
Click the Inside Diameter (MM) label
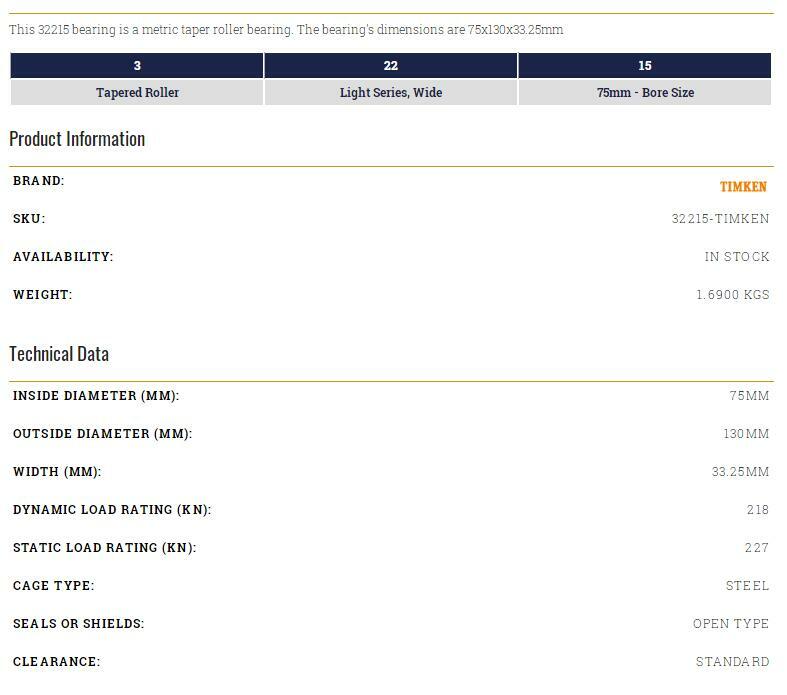(x=96, y=396)
